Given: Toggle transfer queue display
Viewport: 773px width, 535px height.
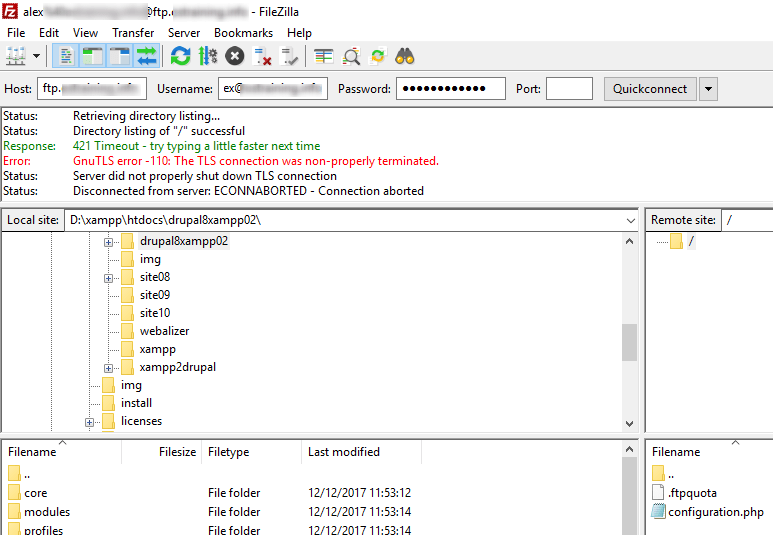Looking at the screenshot, I should pyautogui.click(x=146, y=56).
